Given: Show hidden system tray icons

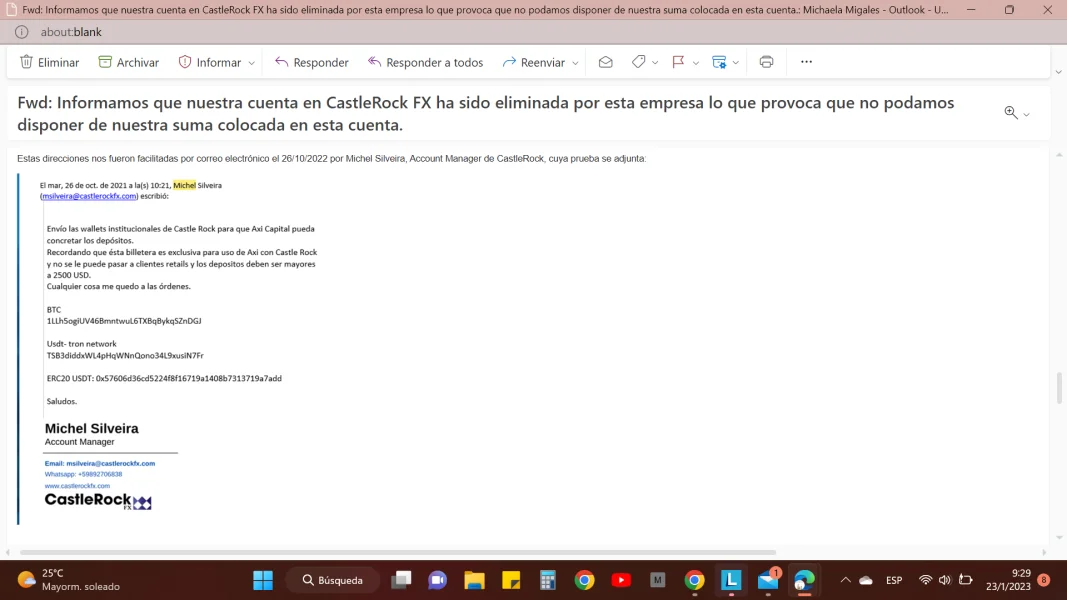Looking at the screenshot, I should pyautogui.click(x=845, y=580).
